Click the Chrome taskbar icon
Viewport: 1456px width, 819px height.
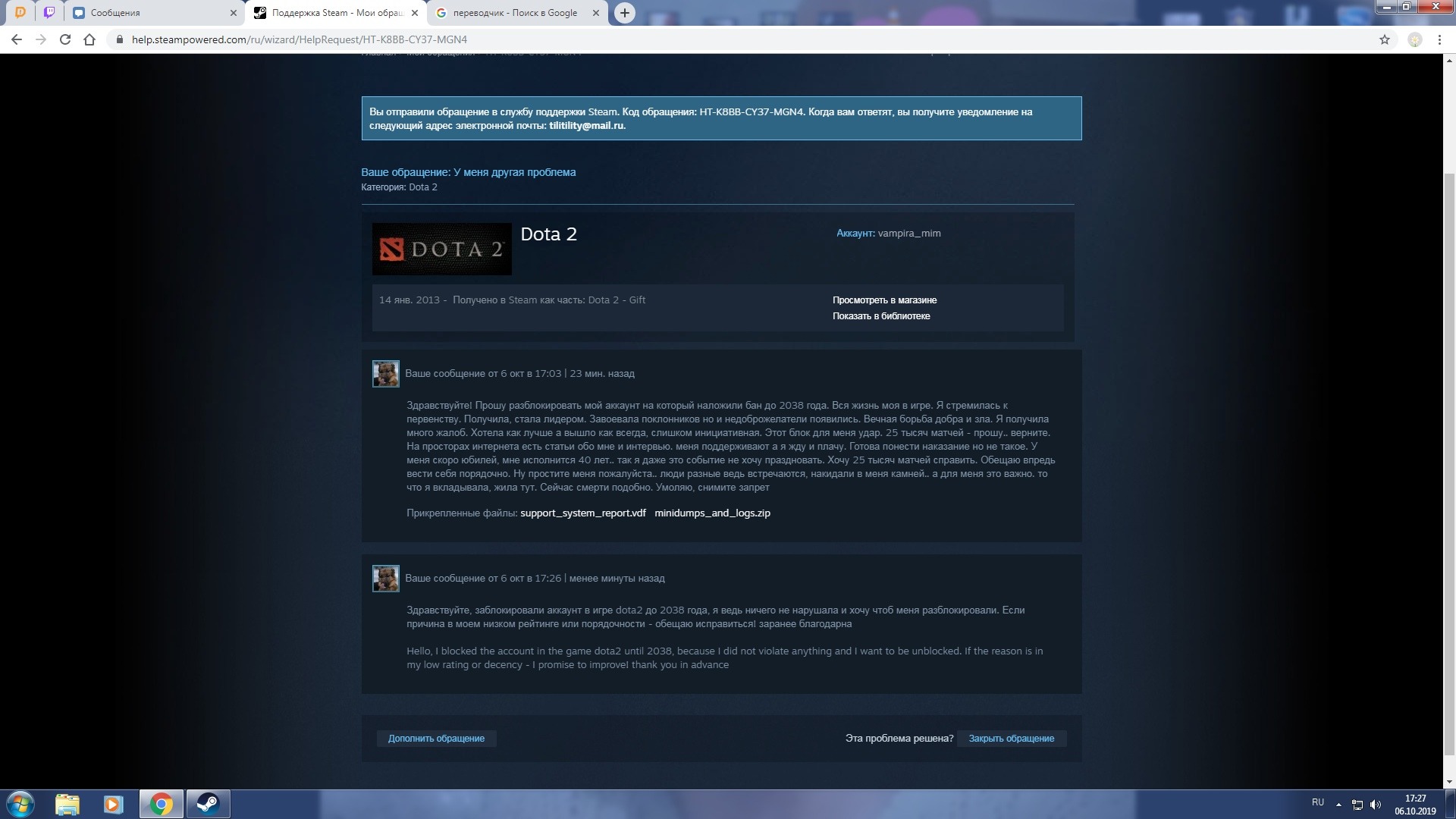point(161,804)
